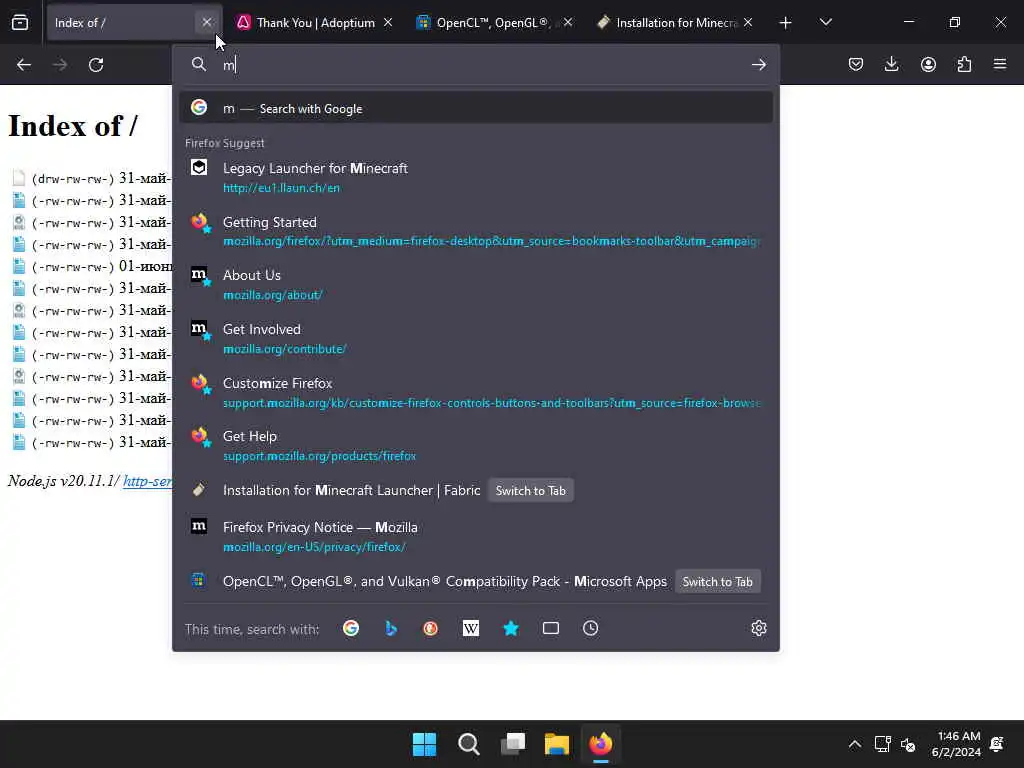
Task: Switch to Tab for Fabric installation
Action: coord(530,490)
